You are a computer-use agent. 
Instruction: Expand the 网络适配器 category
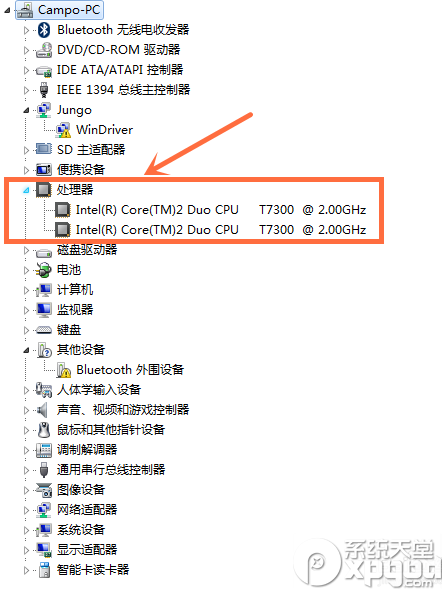click(26, 510)
